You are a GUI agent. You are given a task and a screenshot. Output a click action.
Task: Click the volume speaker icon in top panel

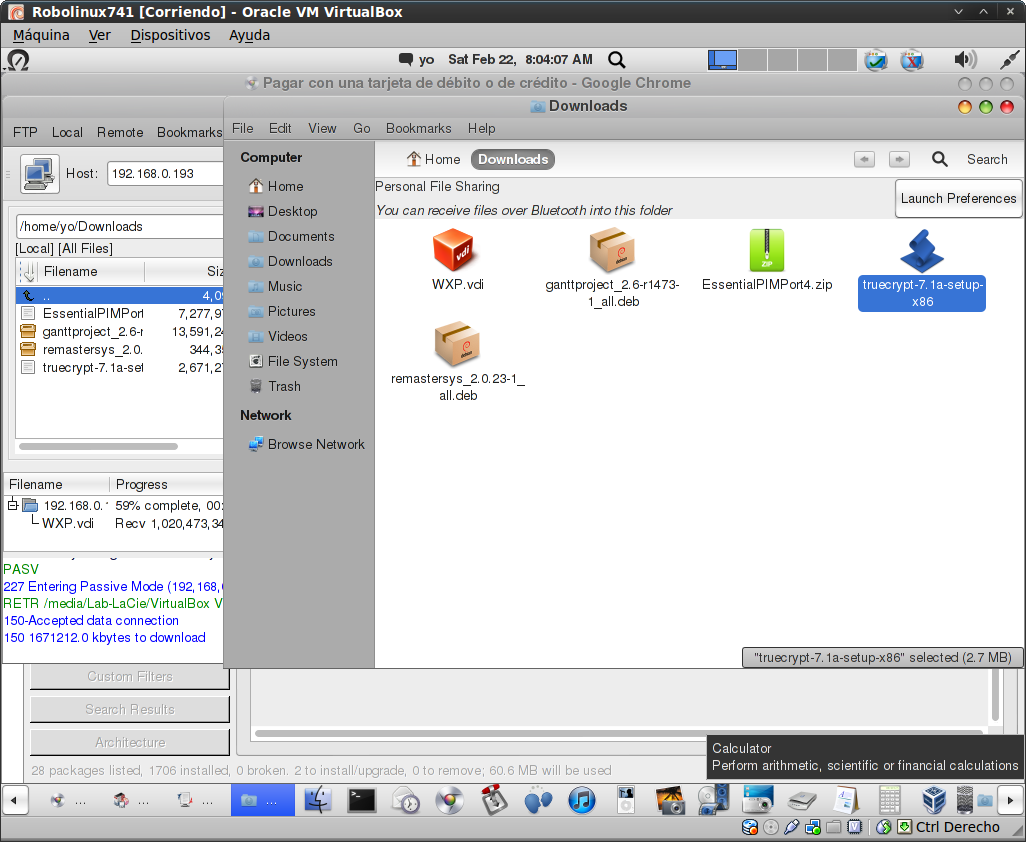[x=964, y=60]
